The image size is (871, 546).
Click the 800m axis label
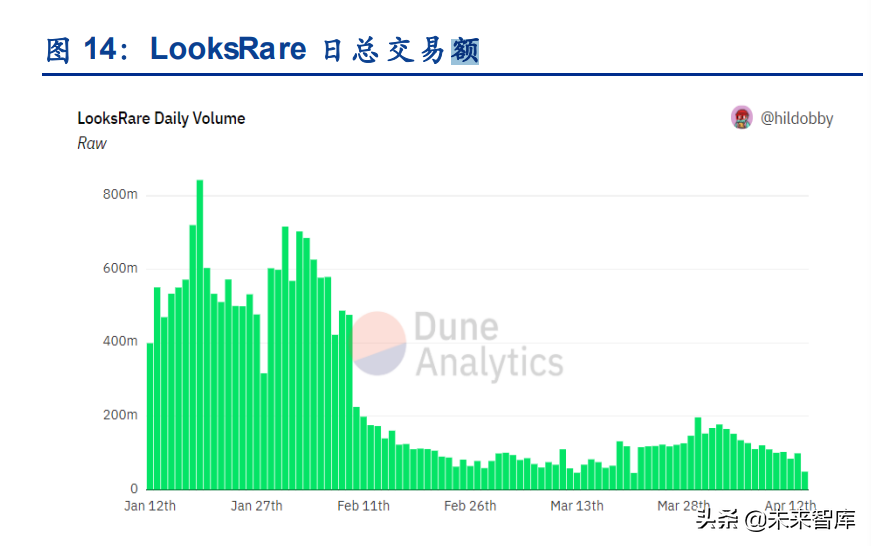coord(120,194)
